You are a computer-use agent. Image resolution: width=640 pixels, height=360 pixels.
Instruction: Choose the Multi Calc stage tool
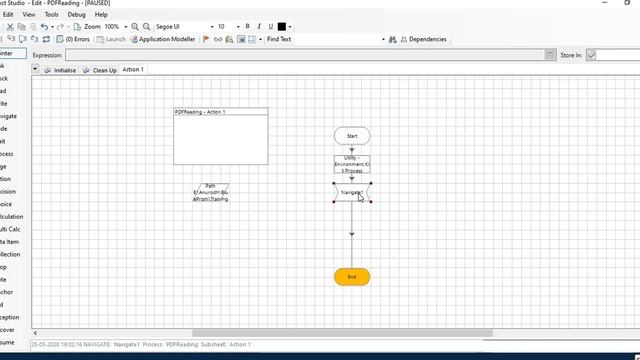10,229
